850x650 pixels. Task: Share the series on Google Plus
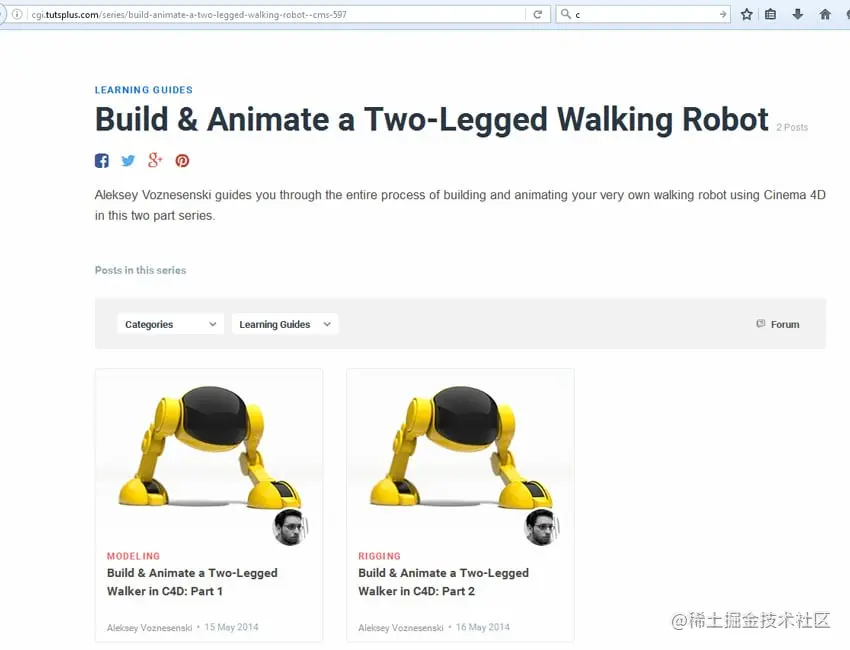[155, 160]
